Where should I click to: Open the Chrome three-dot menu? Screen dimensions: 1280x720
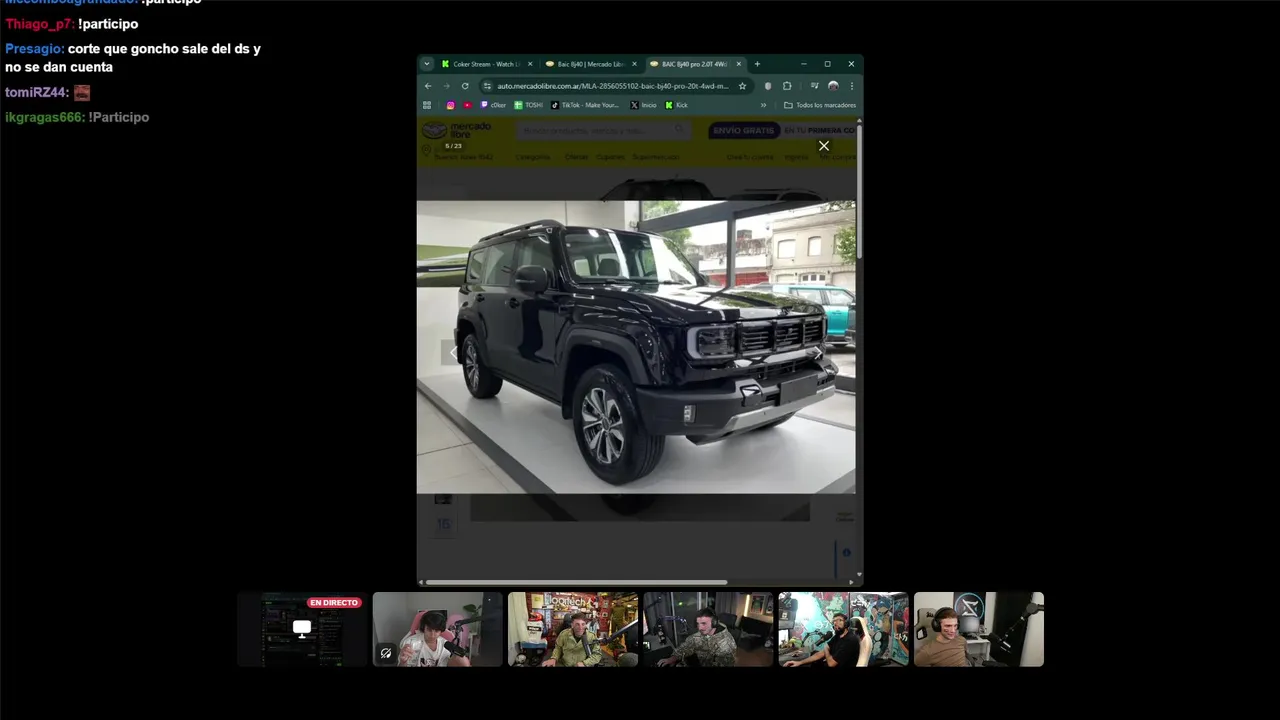(852, 86)
